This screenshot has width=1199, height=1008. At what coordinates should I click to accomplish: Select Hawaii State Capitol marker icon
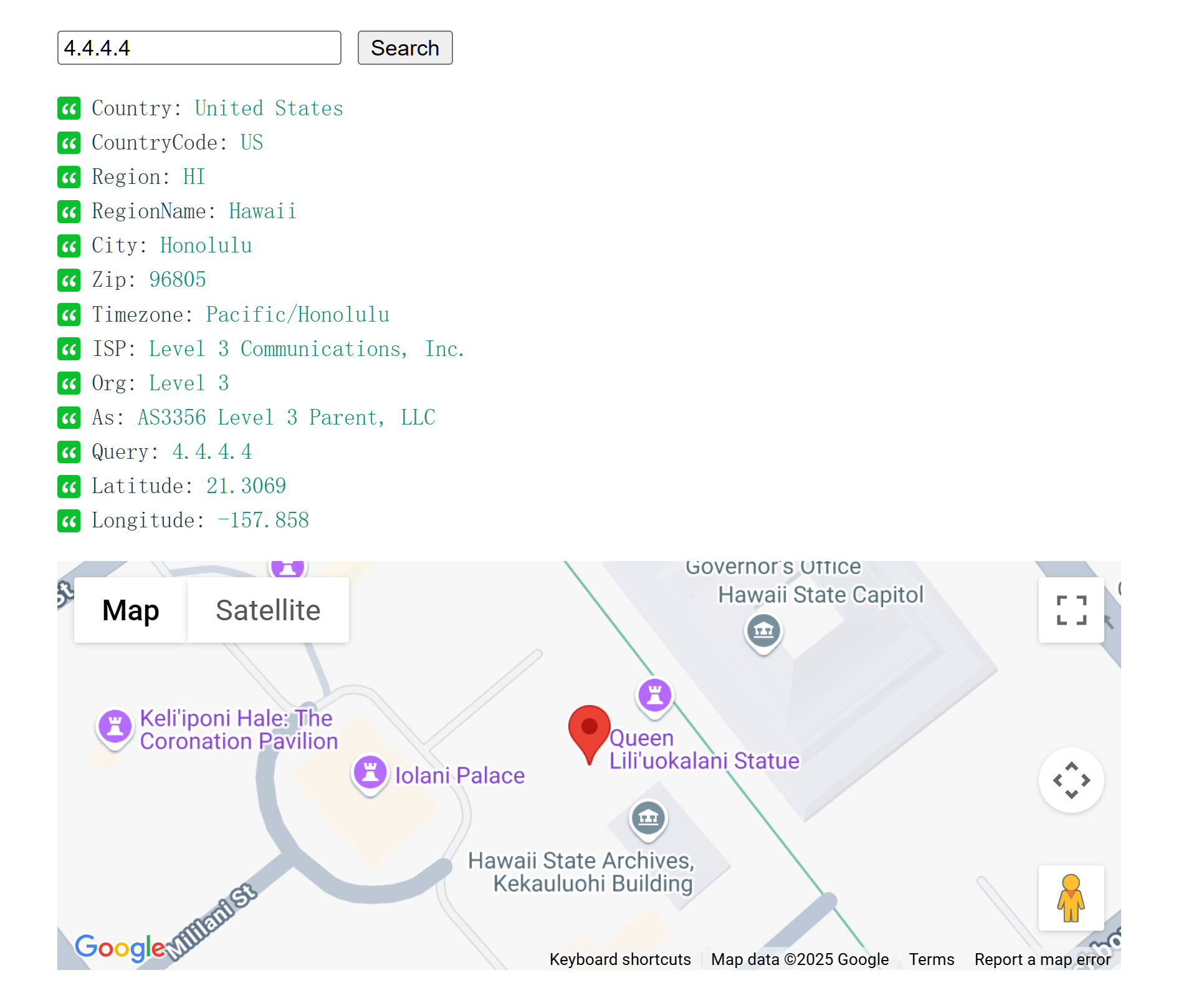[763, 632]
